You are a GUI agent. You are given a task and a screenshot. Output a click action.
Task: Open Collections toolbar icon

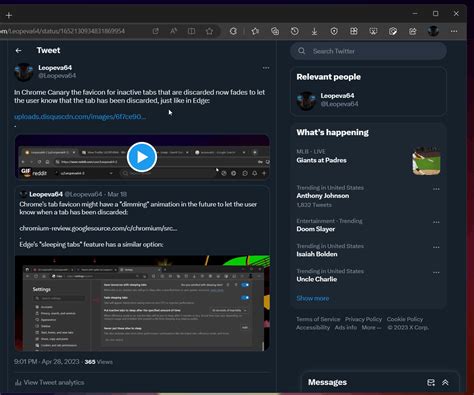[275, 31]
